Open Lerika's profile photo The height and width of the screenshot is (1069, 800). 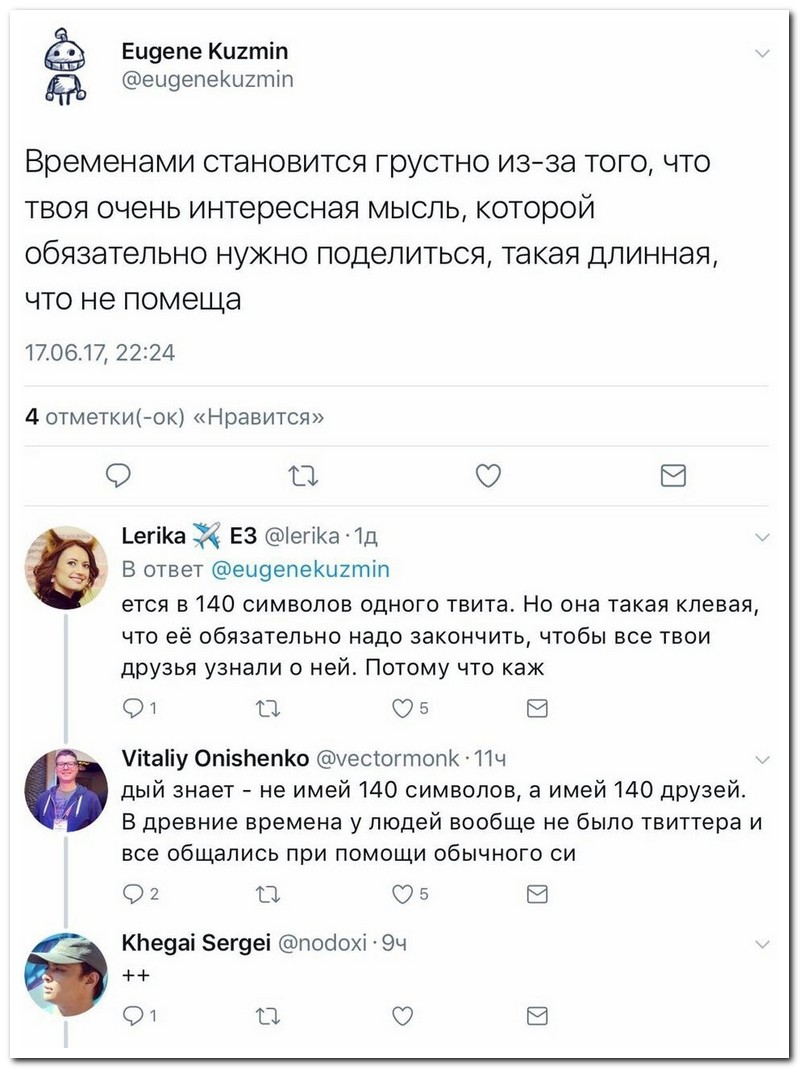65,567
